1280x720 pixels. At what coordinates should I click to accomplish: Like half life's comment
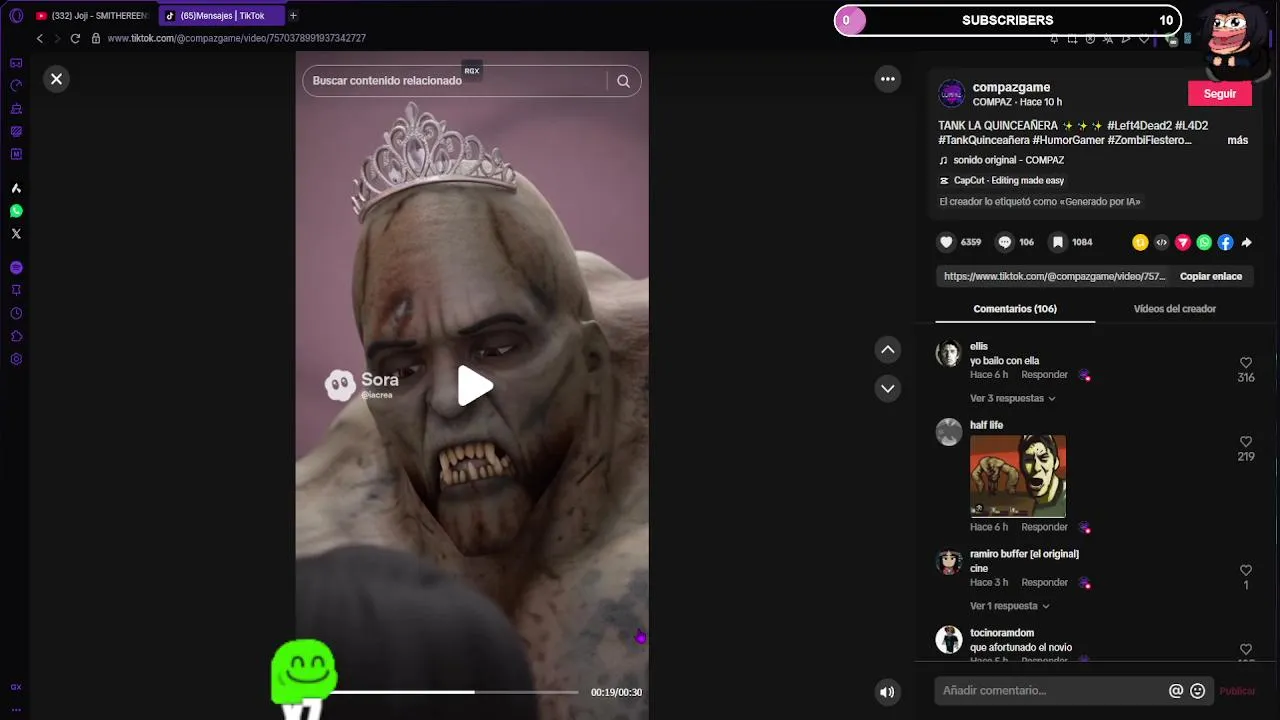coord(1246,442)
